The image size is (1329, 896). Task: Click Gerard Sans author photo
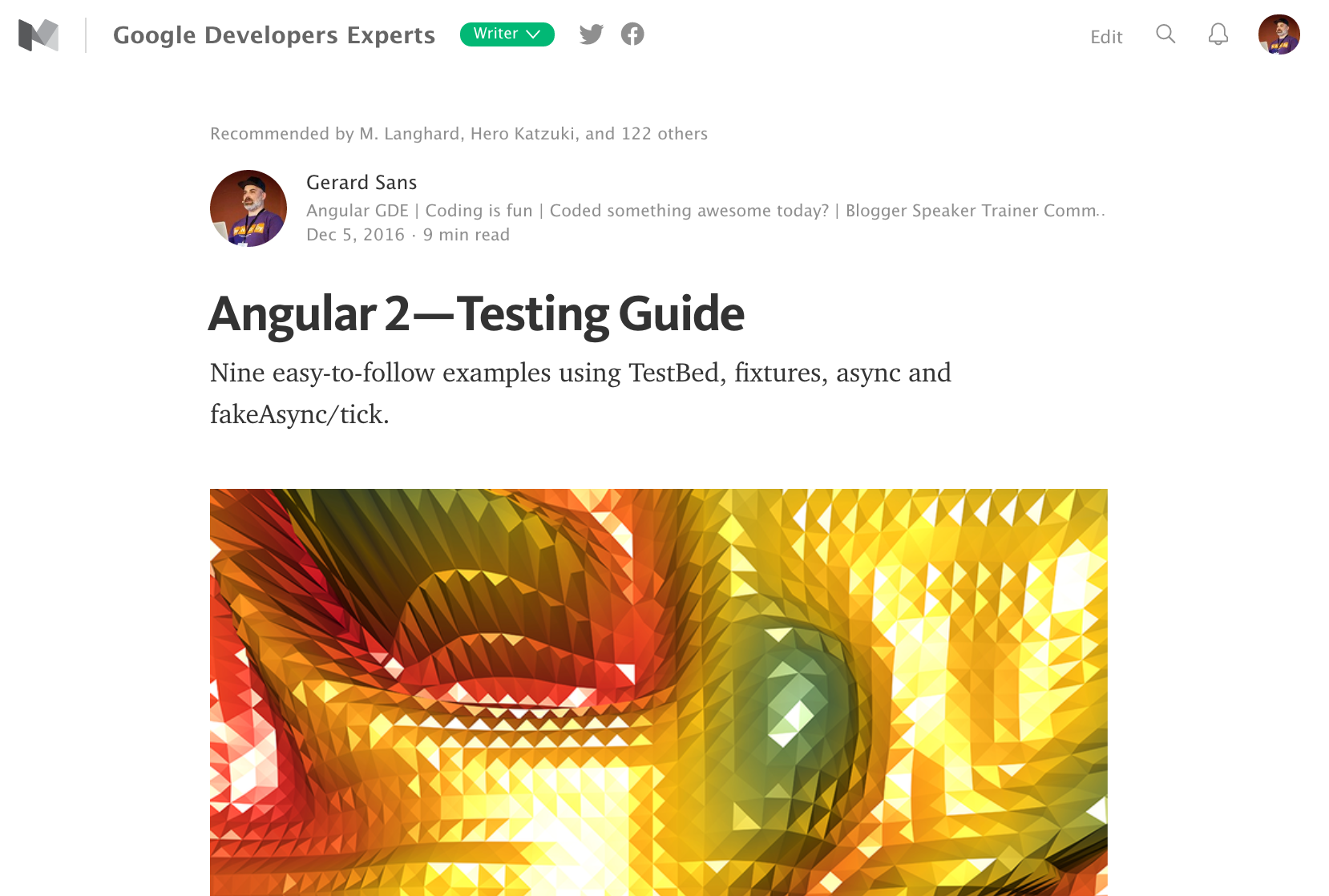(248, 208)
